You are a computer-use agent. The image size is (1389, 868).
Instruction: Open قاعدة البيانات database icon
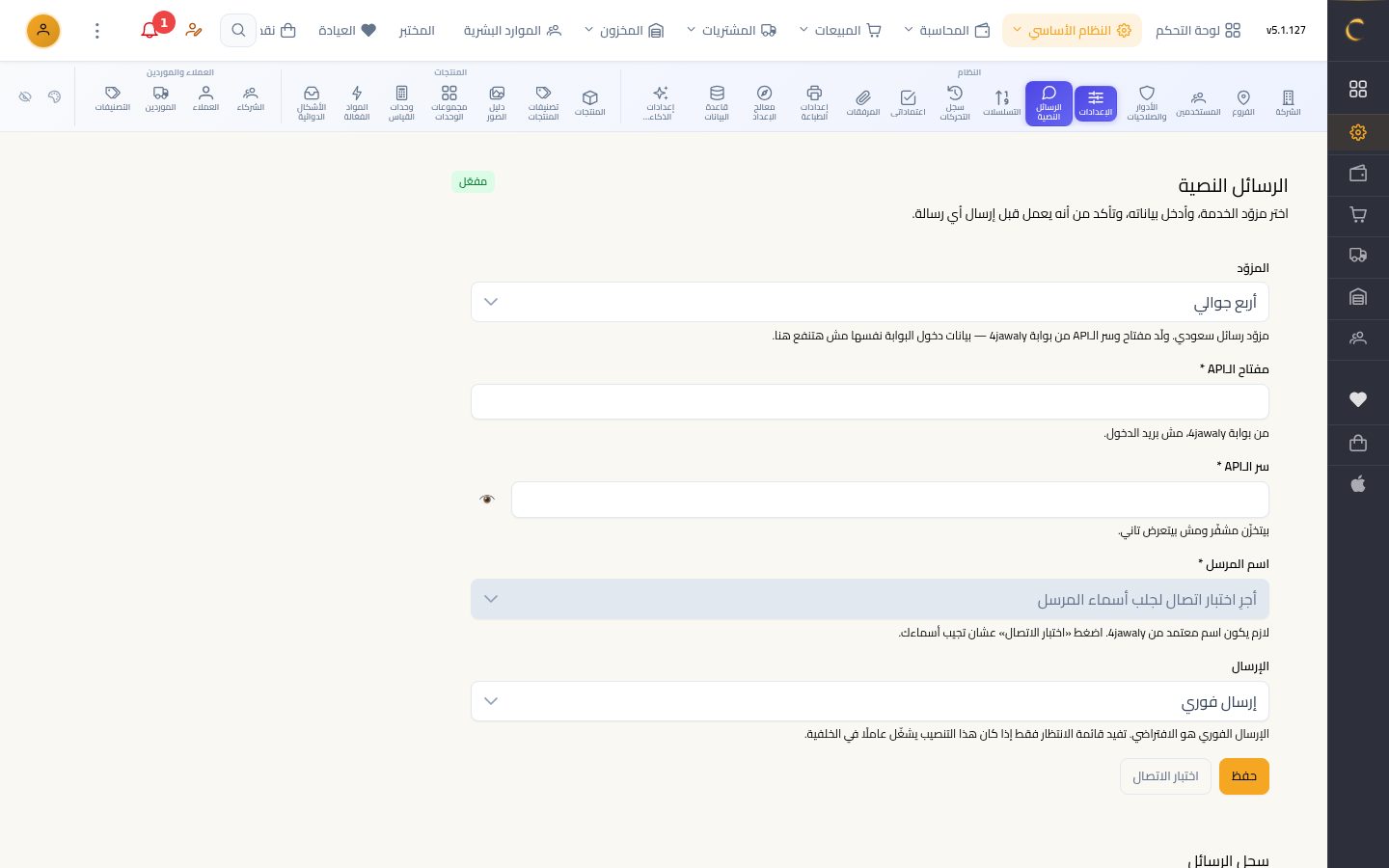717,103
